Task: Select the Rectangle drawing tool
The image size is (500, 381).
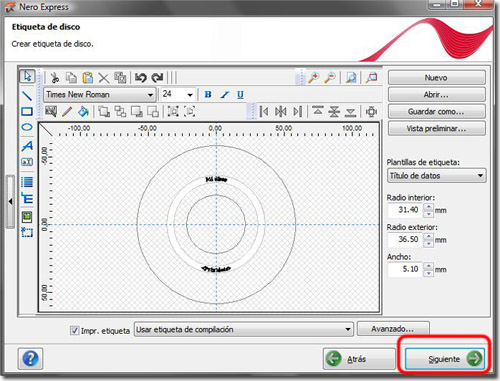Action: [x=27, y=111]
